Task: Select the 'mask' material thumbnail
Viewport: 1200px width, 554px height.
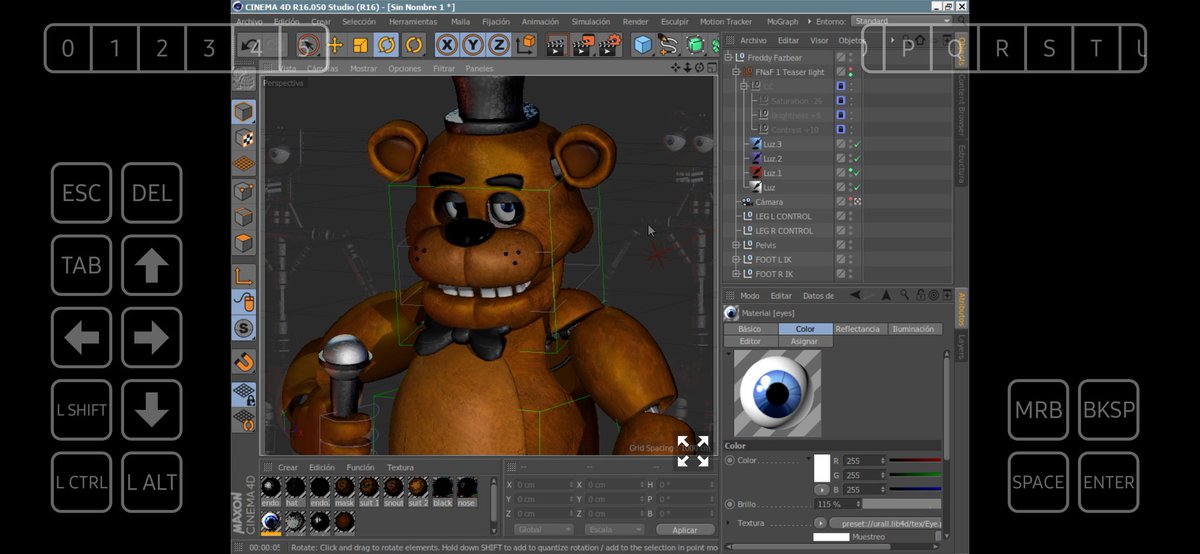Action: pyautogui.click(x=345, y=490)
